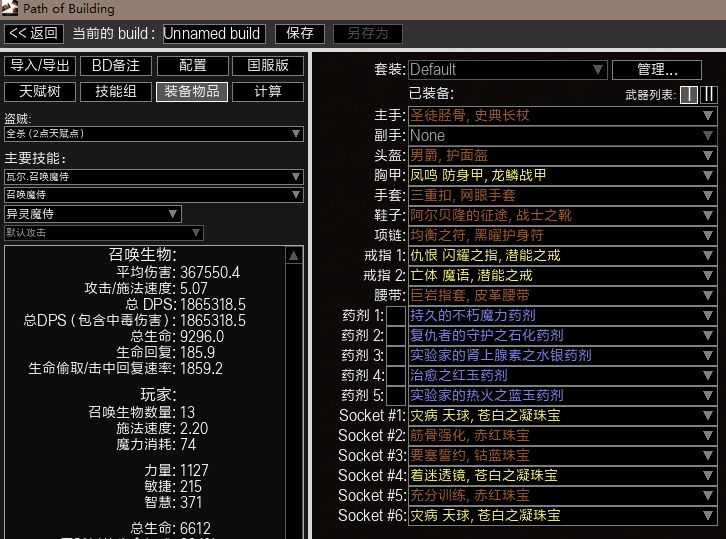Click the 力量 value 1127
Screen dimensions: 726x539
(194, 470)
